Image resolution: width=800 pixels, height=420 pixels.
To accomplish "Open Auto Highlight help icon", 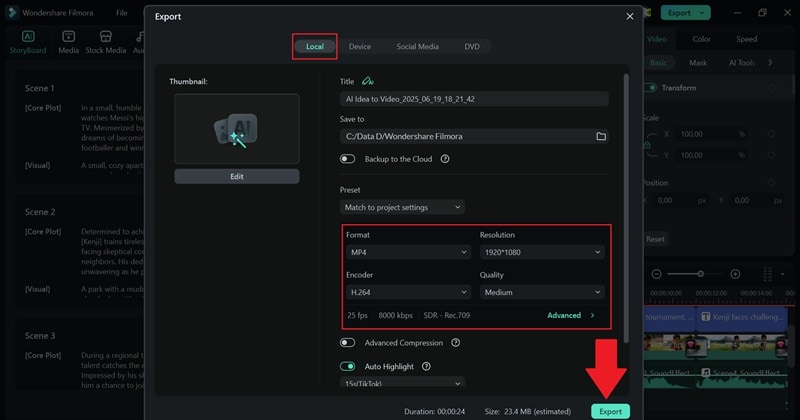I will 426,366.
